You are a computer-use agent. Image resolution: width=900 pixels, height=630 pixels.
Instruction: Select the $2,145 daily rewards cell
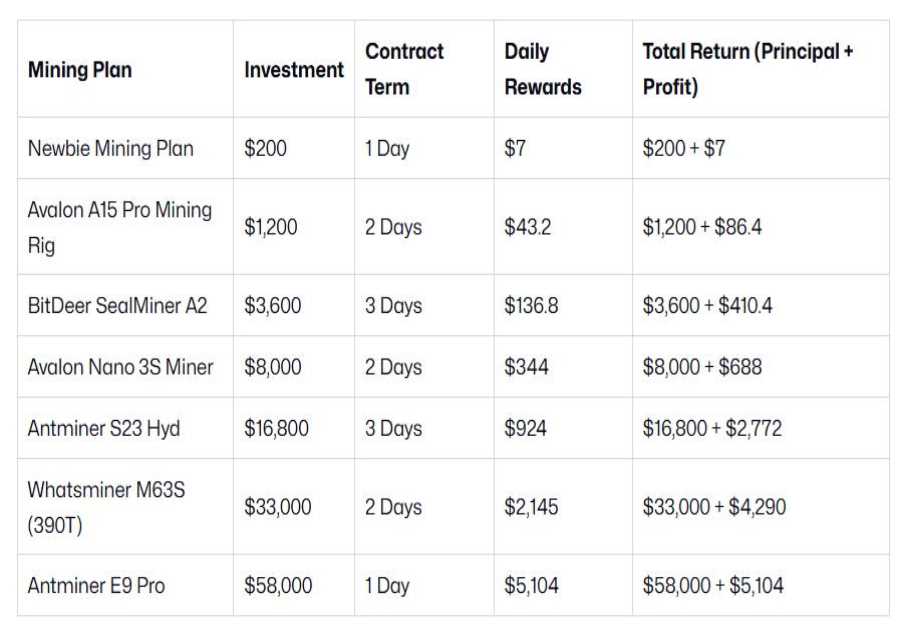[x=532, y=507]
